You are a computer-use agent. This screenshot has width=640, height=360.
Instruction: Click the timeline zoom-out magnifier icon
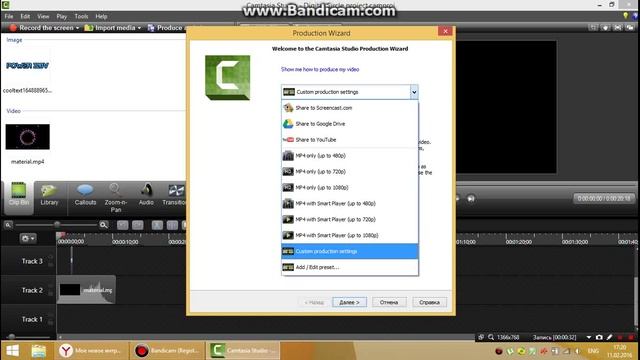8,225
